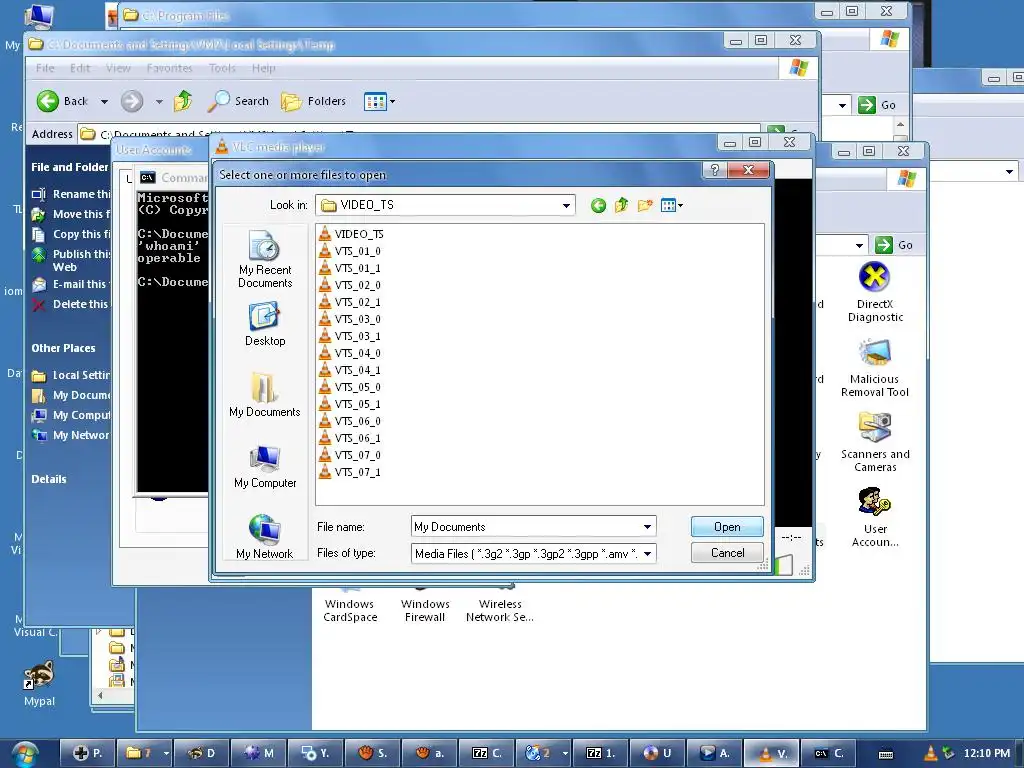The height and width of the screenshot is (768, 1024).
Task: Click My Computer link under Other Places
Action: (71, 415)
